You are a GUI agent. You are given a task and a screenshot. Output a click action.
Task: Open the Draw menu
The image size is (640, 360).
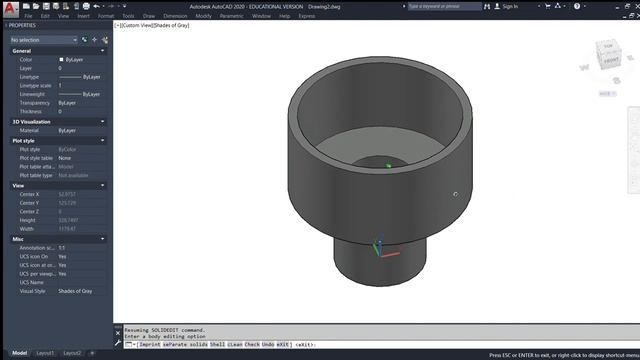[149, 16]
